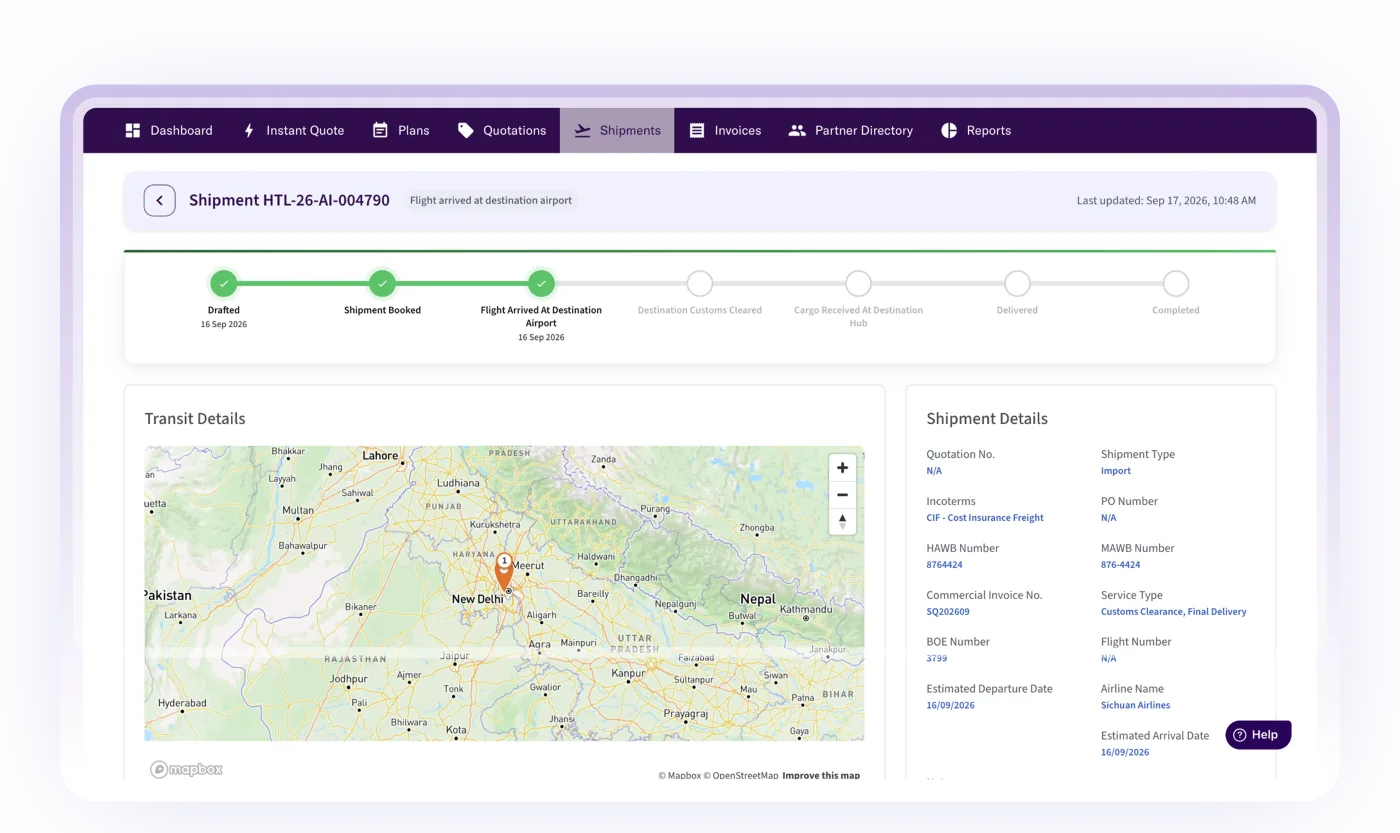Image resolution: width=1400 pixels, height=833 pixels.
Task: Click the Dashboard grid icon
Action: click(132, 130)
